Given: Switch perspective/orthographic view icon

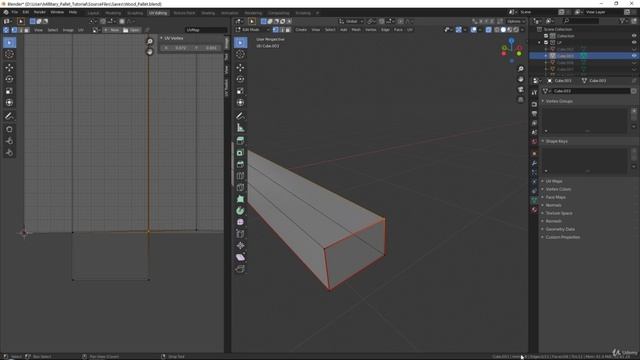Looking at the screenshot, I should (521, 100).
